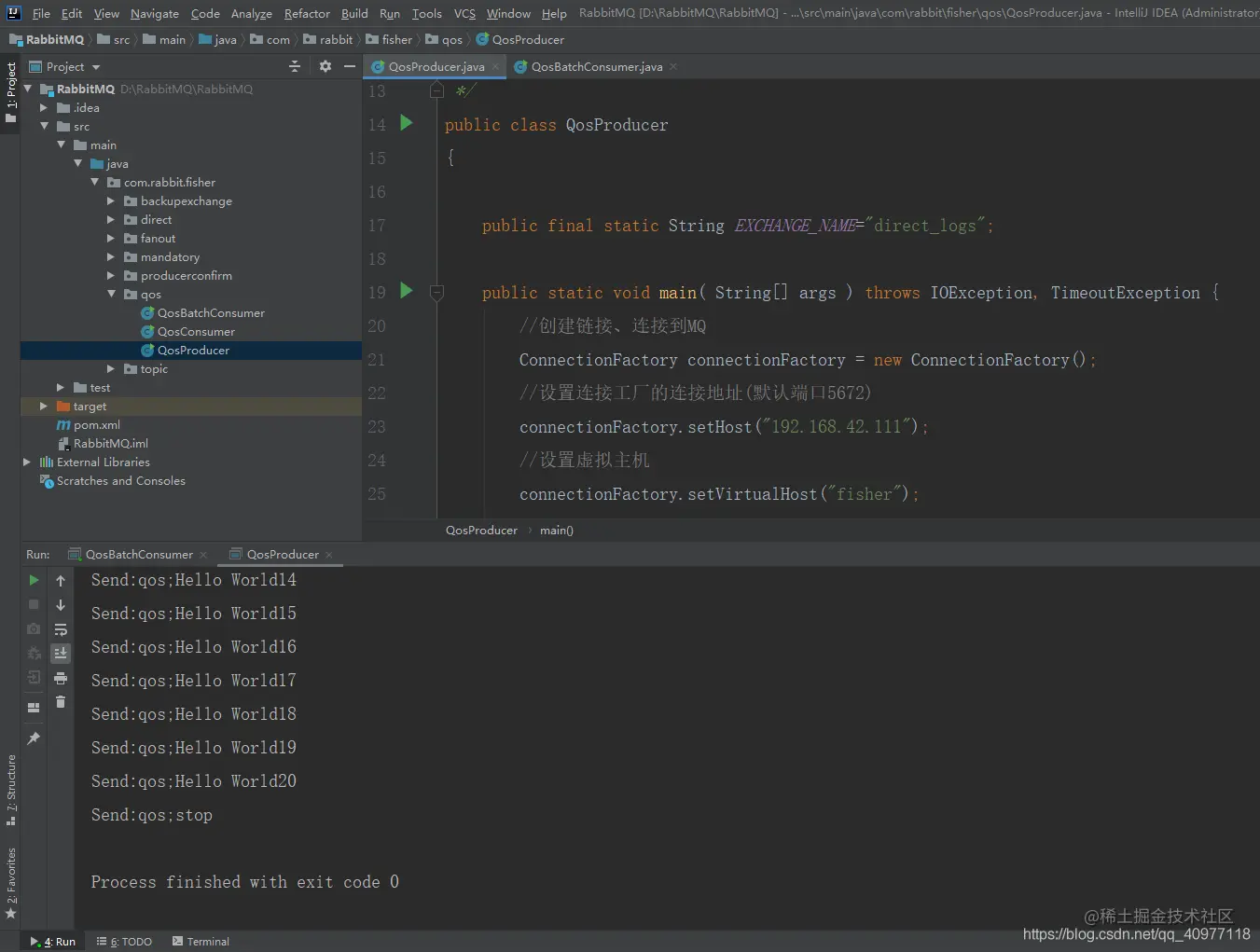Expand External Libraries node

27,462
